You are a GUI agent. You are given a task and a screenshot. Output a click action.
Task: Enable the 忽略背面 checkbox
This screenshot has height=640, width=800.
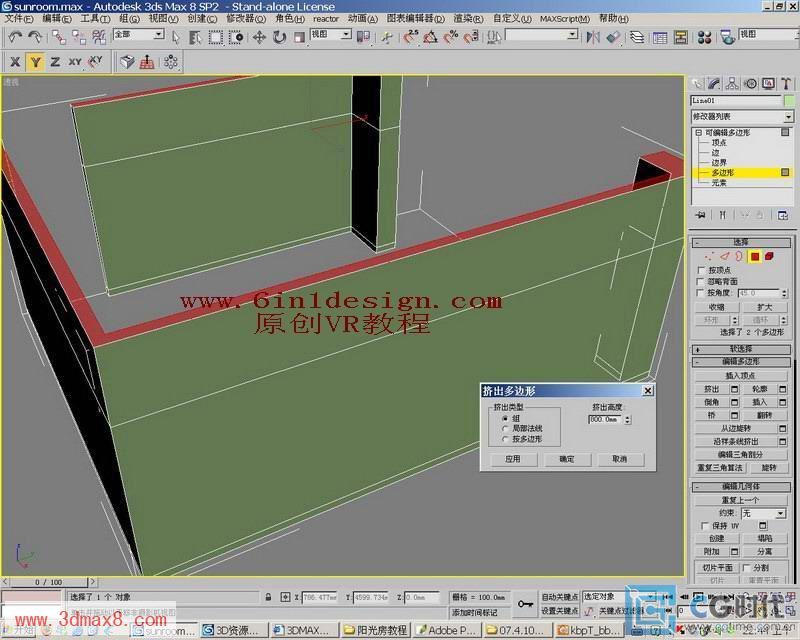(701, 282)
